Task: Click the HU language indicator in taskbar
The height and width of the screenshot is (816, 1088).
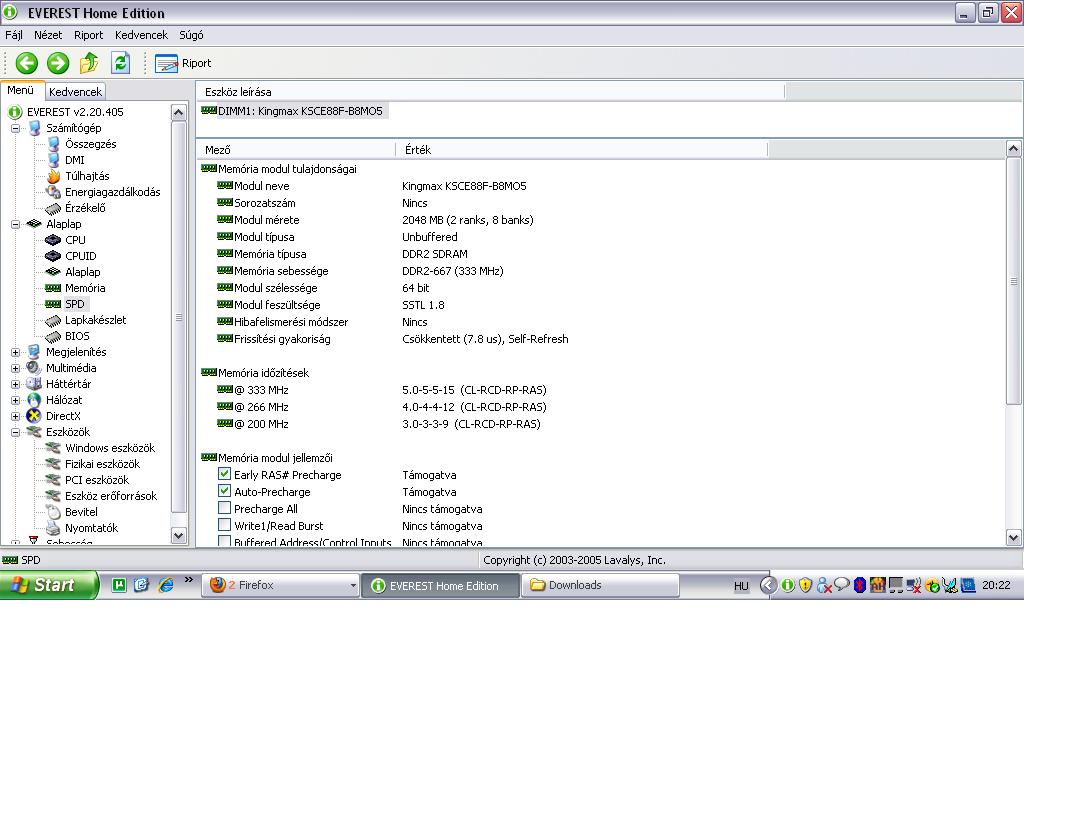Action: point(741,586)
